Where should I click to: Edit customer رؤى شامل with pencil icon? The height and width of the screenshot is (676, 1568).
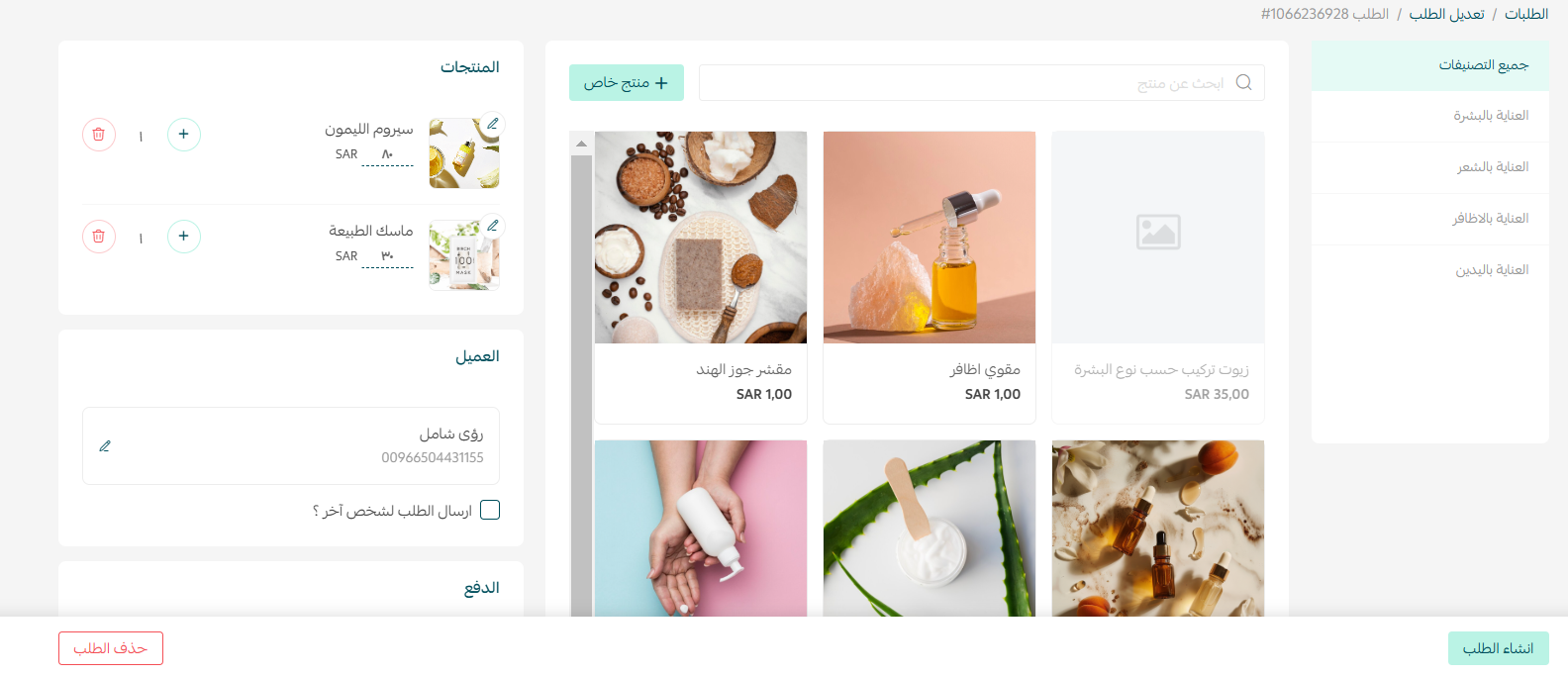click(105, 446)
